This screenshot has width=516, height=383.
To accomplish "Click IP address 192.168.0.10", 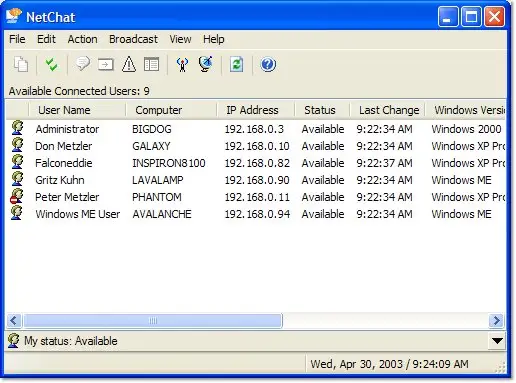I will [x=257, y=146].
